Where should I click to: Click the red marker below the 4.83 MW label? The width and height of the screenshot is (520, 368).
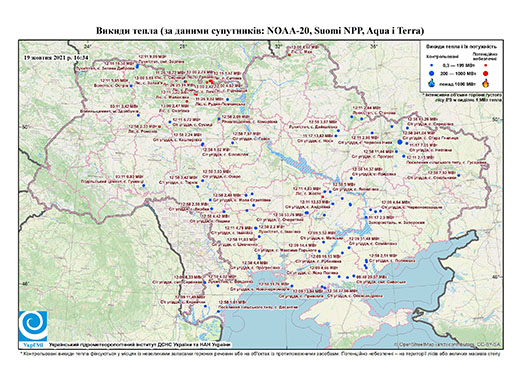pyautogui.click(x=322, y=197)
